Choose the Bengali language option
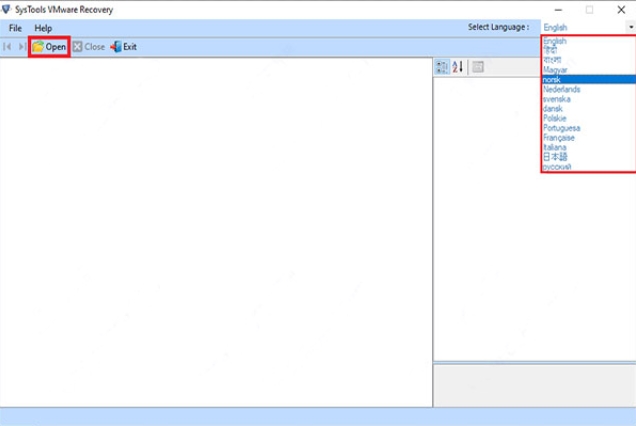 [589, 60]
